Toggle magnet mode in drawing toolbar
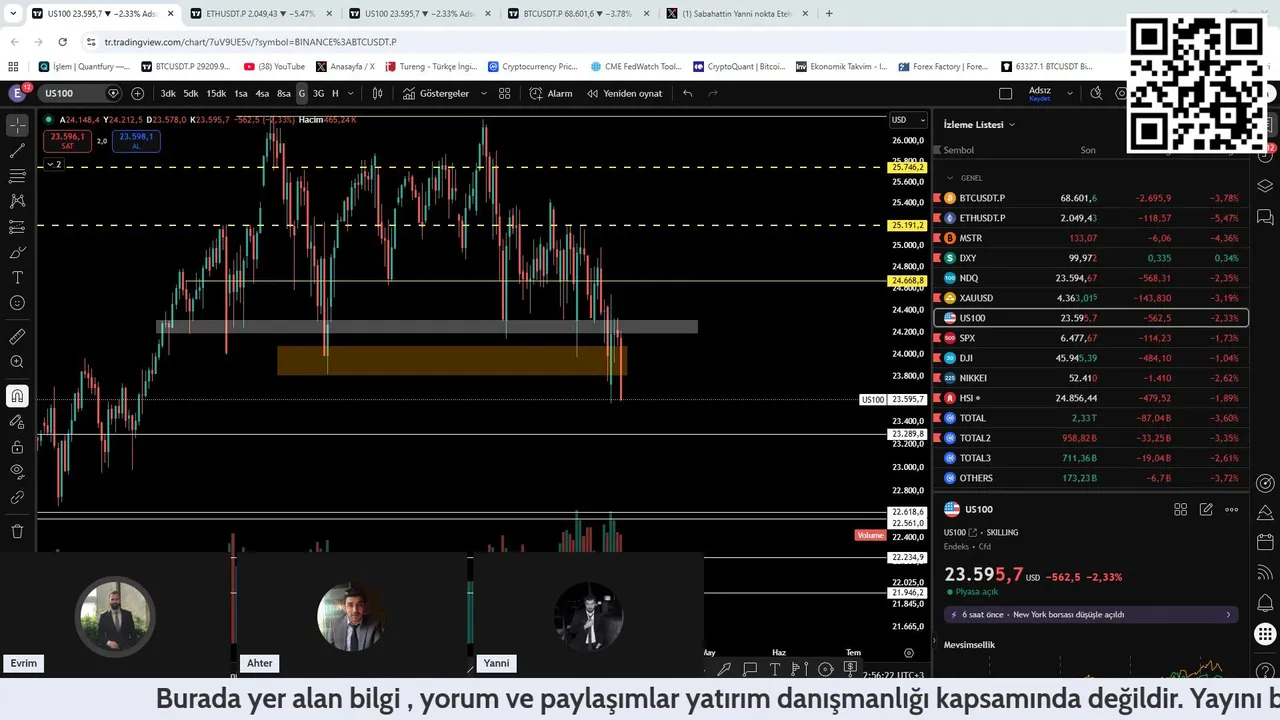 [x=17, y=396]
